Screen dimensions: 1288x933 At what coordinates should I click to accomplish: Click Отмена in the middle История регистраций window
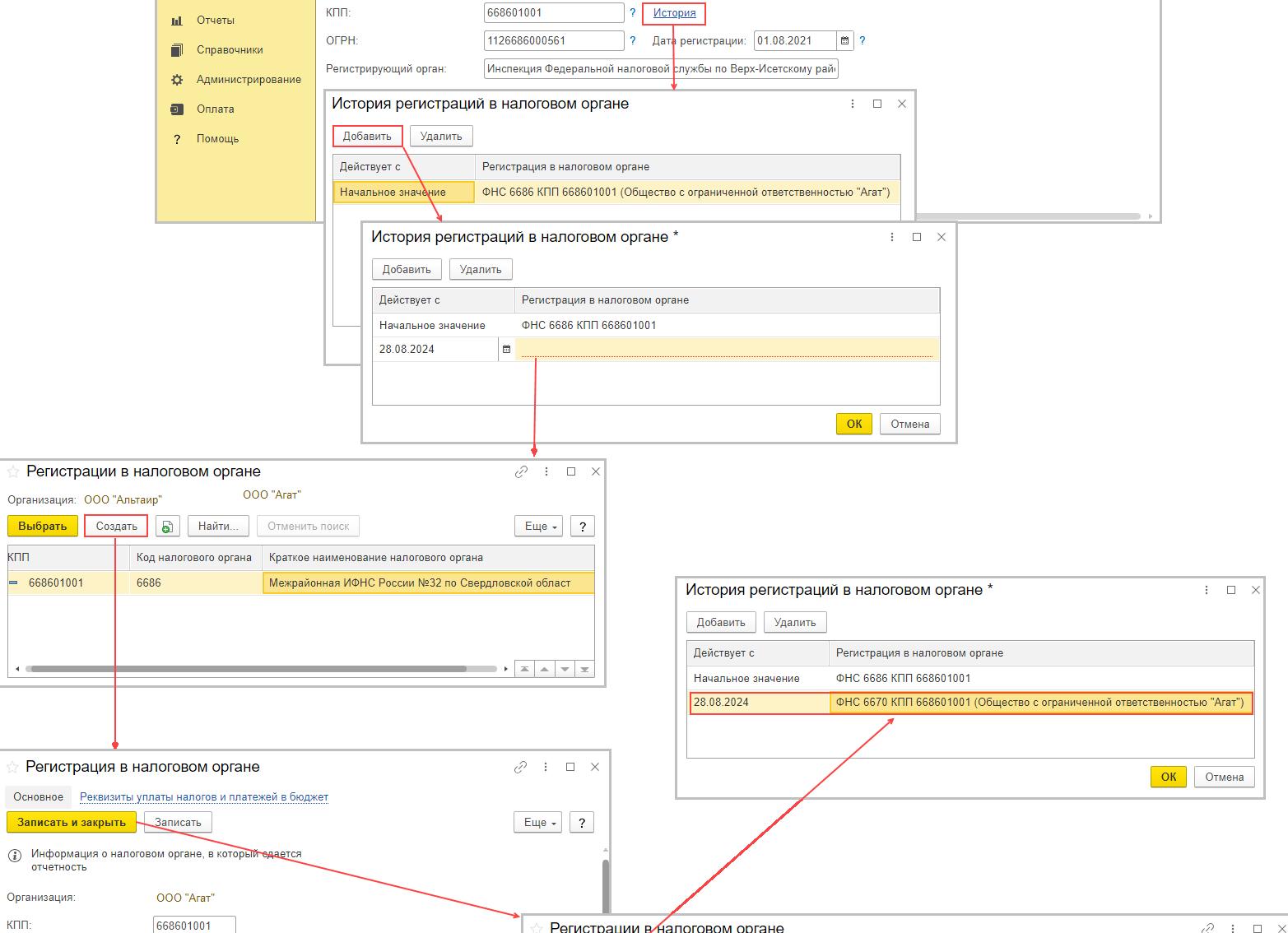(x=909, y=424)
